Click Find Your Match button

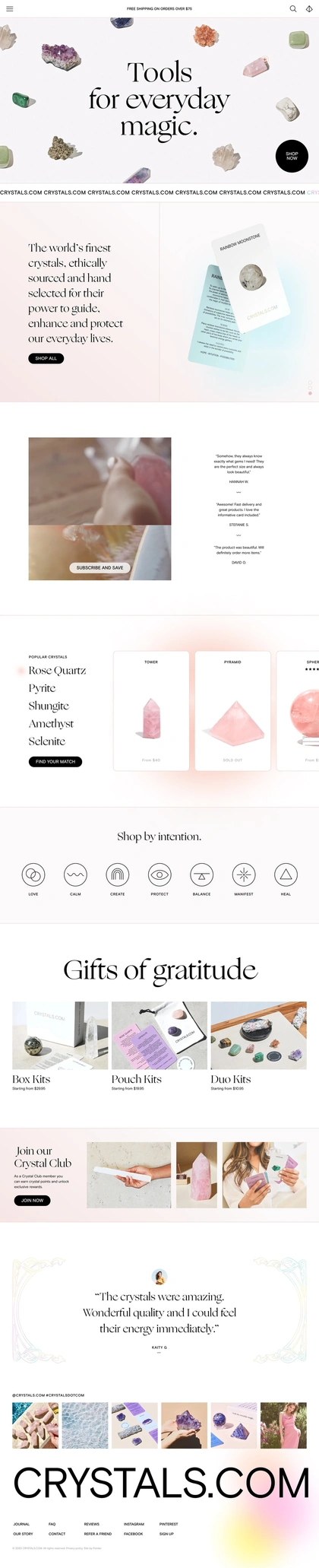55,761
